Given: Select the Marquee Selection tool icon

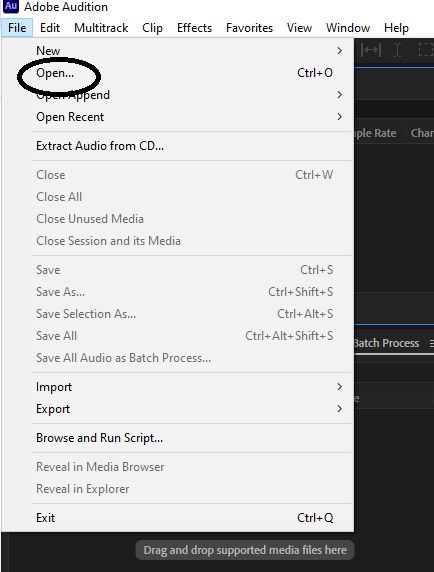Looking at the screenshot, I should point(426,50).
